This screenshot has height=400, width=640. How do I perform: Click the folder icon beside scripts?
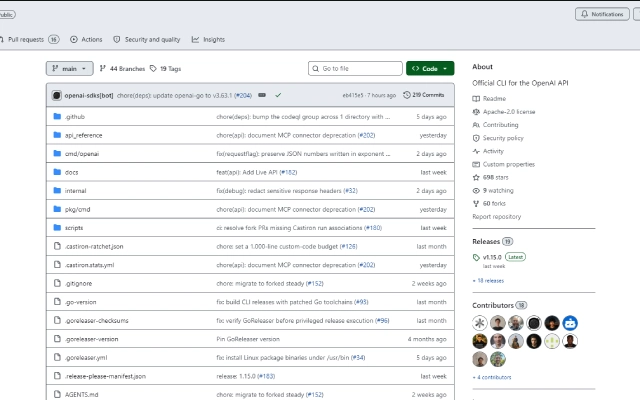tap(57, 227)
